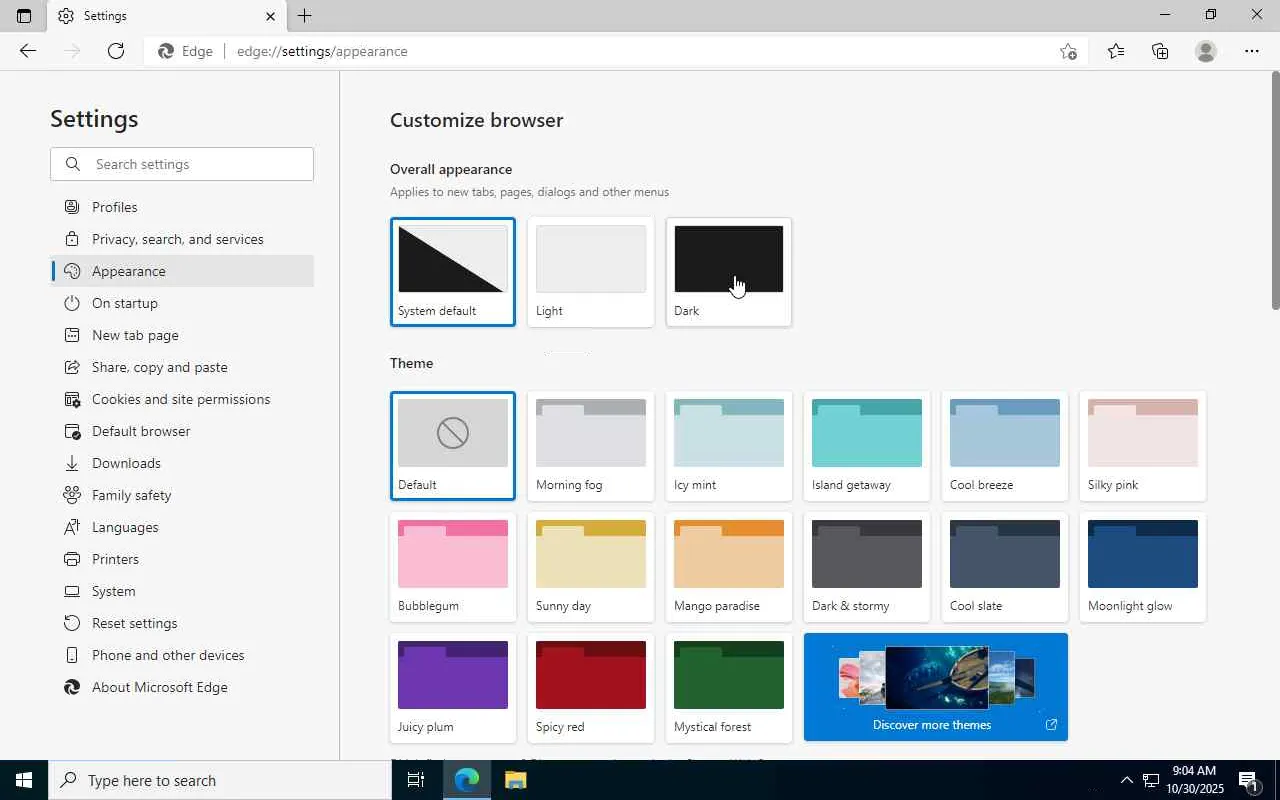
Task: Open the Favorites list icon
Action: tap(1116, 51)
